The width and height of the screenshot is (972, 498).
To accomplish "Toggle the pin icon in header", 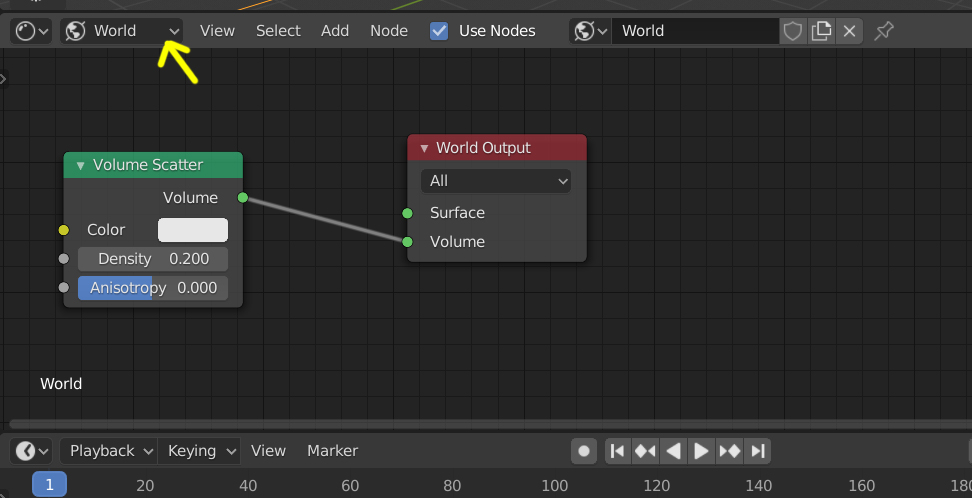I will coord(884,31).
